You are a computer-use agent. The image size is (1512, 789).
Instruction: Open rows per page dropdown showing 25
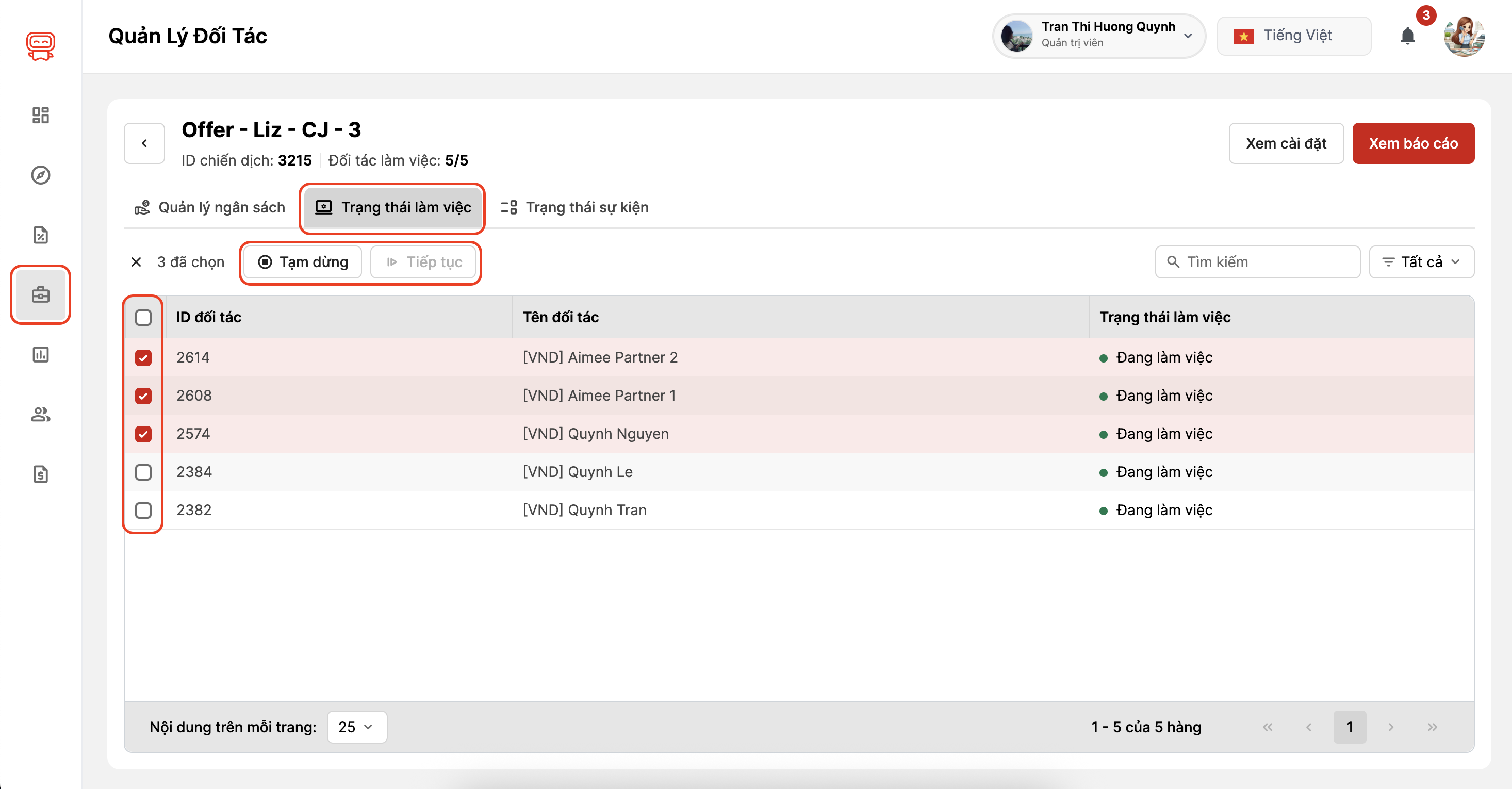click(356, 727)
